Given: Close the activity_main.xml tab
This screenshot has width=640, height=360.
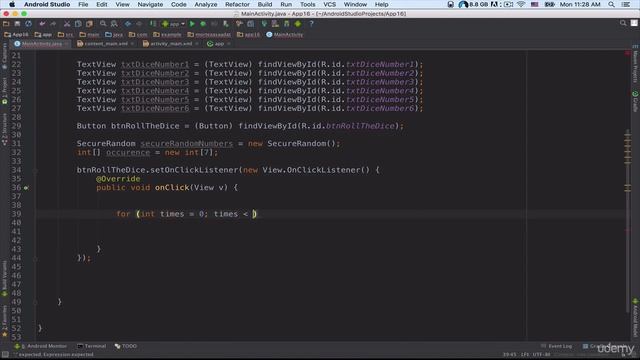Looking at the screenshot, I should tap(197, 44).
